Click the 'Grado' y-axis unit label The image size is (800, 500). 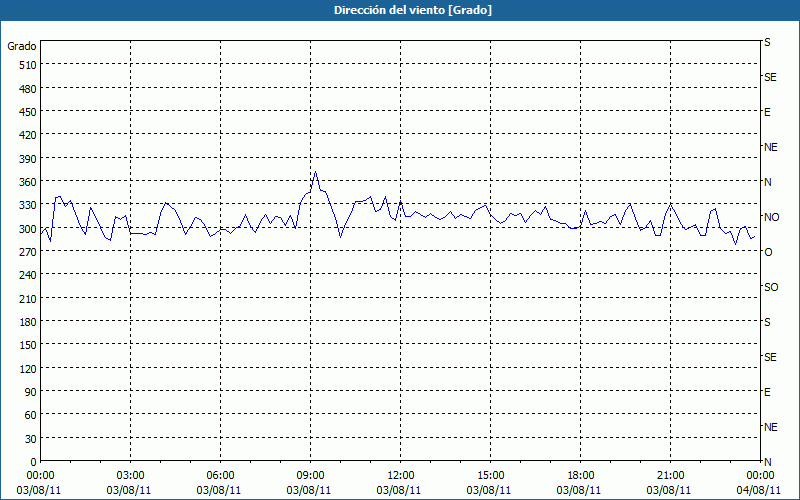[22, 46]
